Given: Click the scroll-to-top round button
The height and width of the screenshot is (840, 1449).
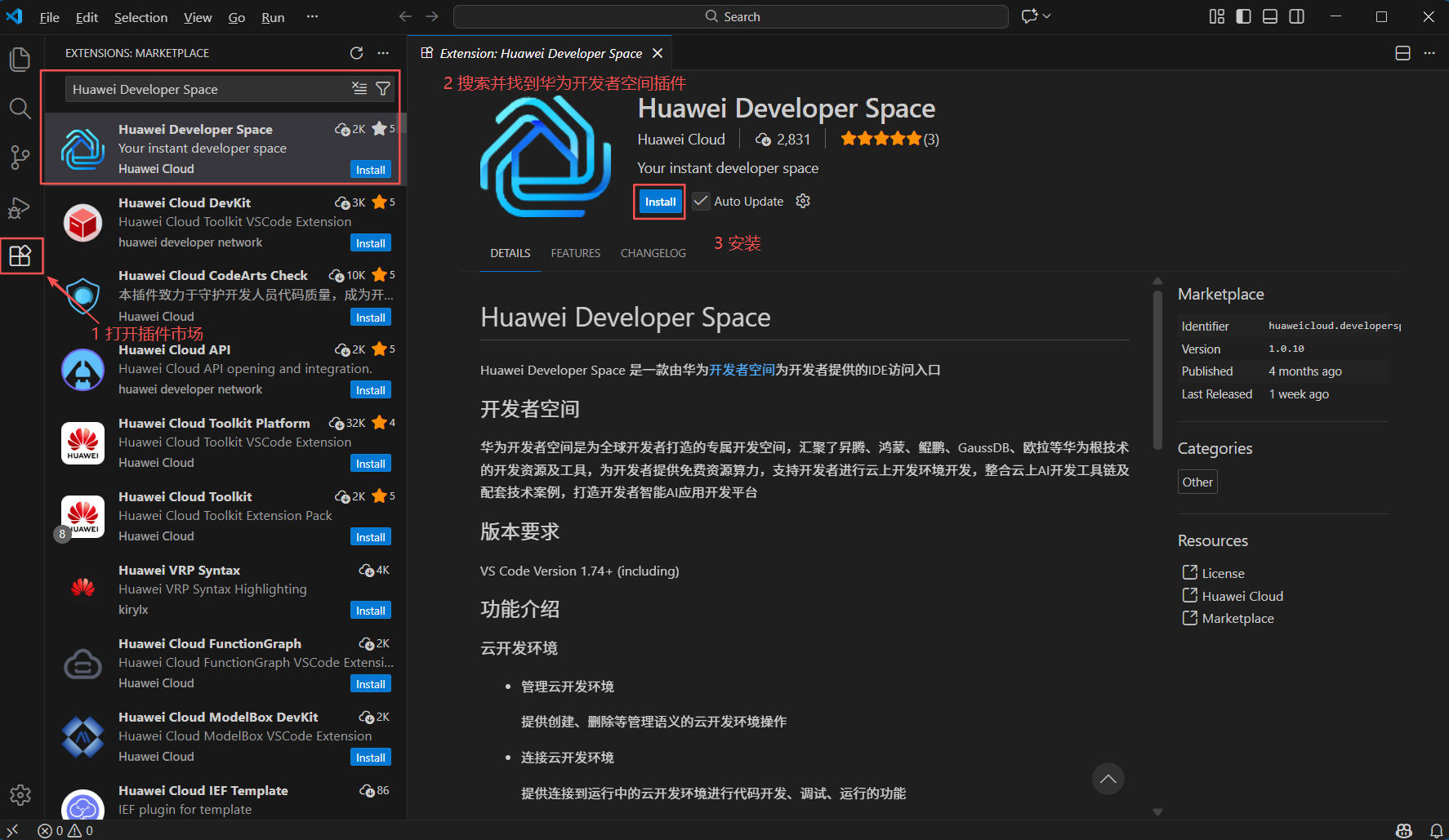Looking at the screenshot, I should 1108,779.
